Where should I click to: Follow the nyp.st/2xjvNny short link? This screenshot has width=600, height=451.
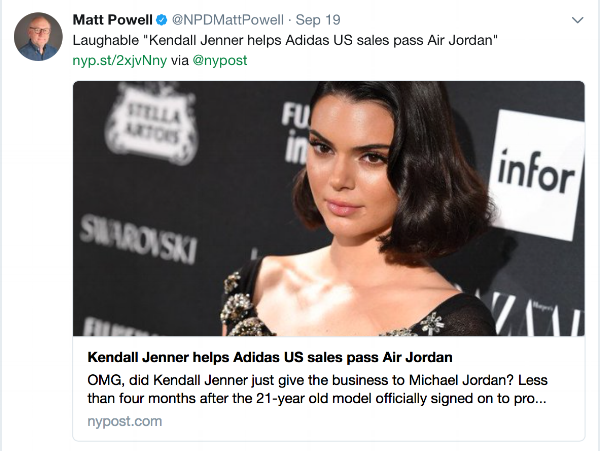tap(120, 60)
